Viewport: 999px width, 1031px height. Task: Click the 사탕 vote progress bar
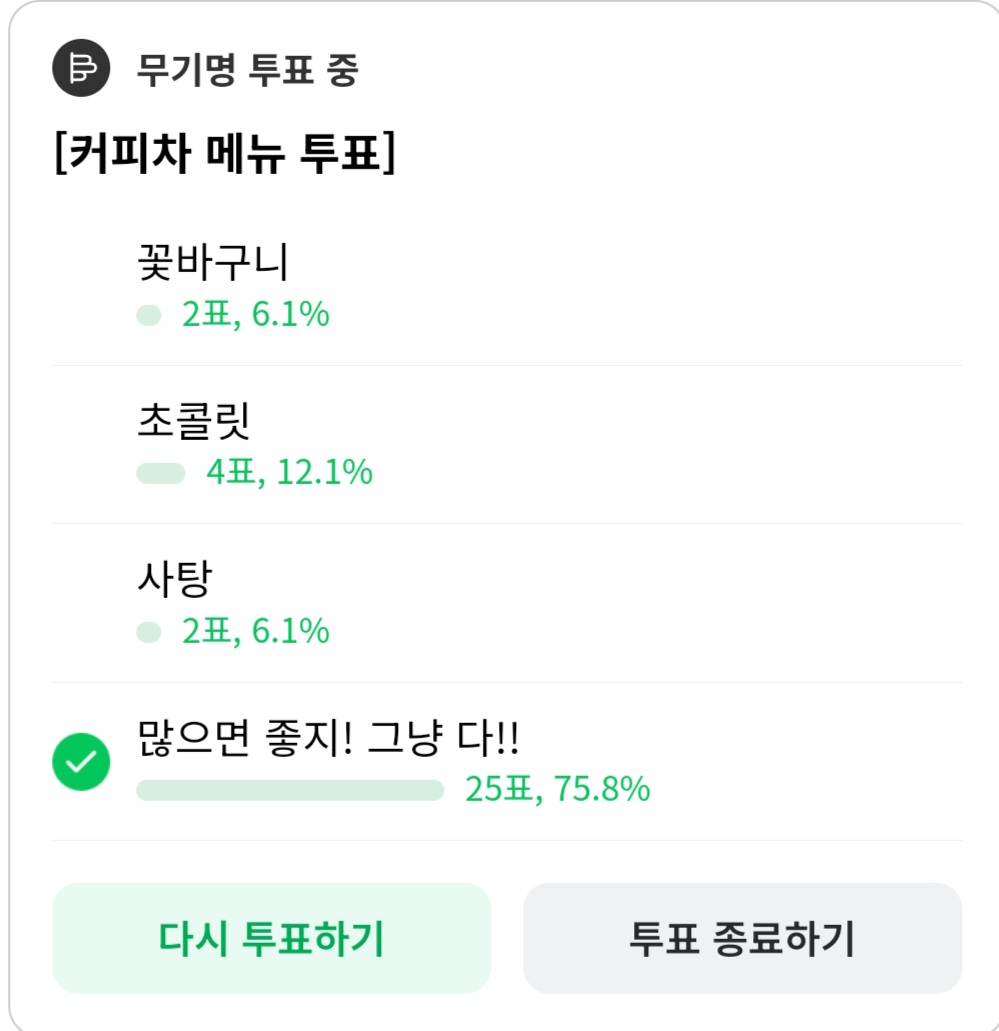click(x=149, y=632)
